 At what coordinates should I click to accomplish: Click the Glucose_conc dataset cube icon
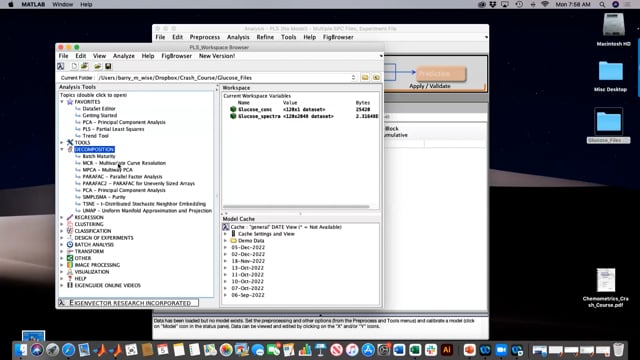(x=233, y=109)
